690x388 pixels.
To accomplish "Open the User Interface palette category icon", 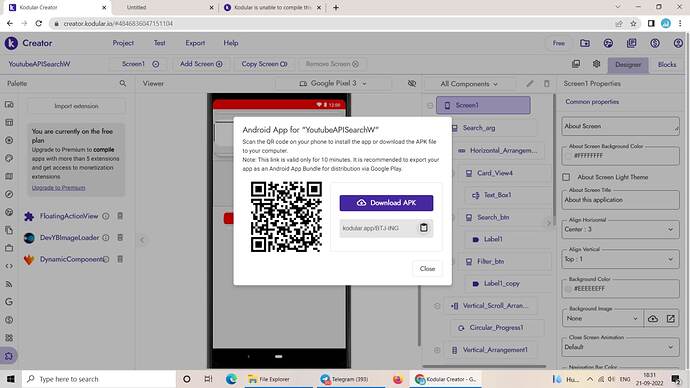I will point(9,104).
